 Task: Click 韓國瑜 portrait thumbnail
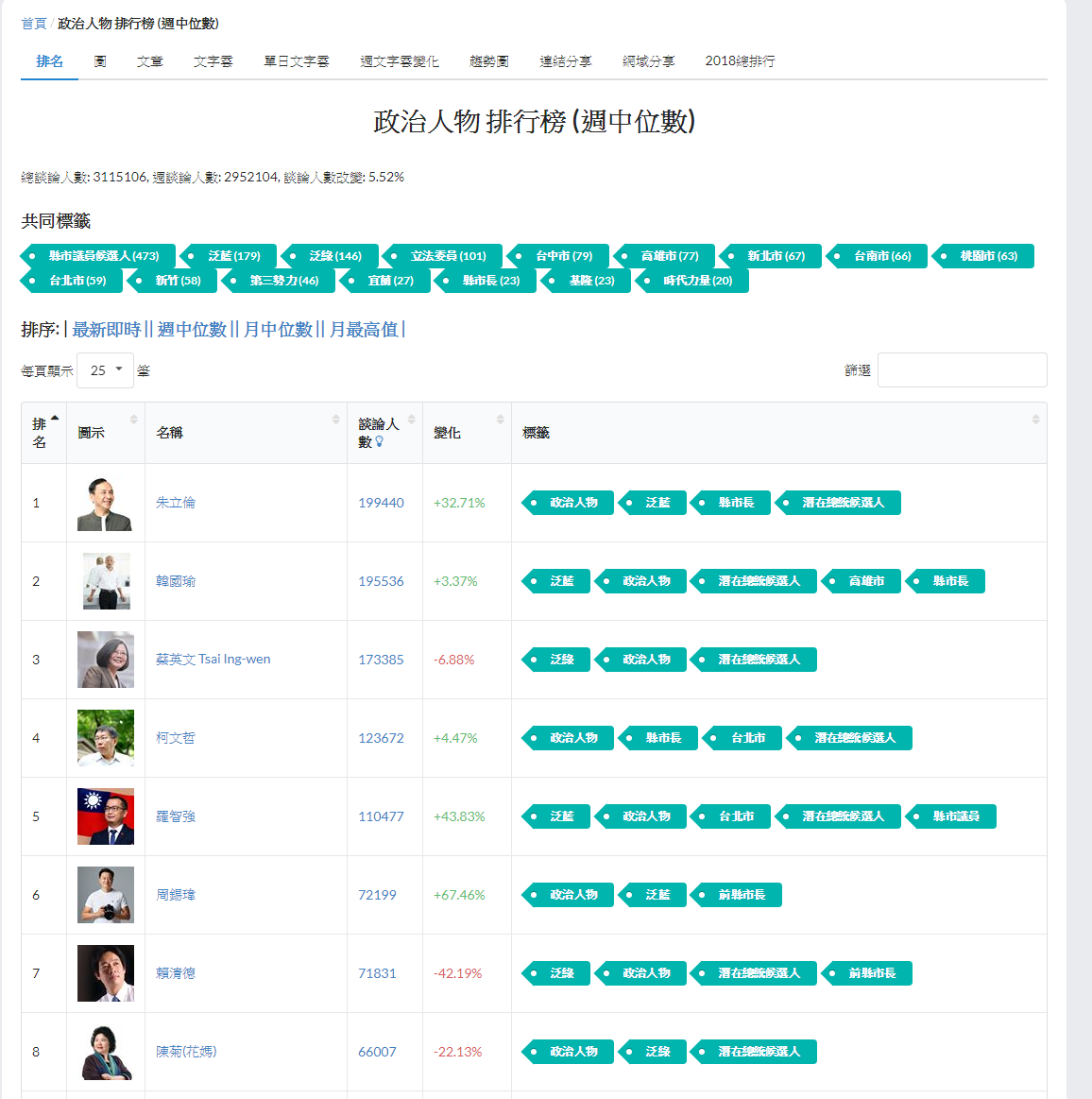tap(107, 581)
